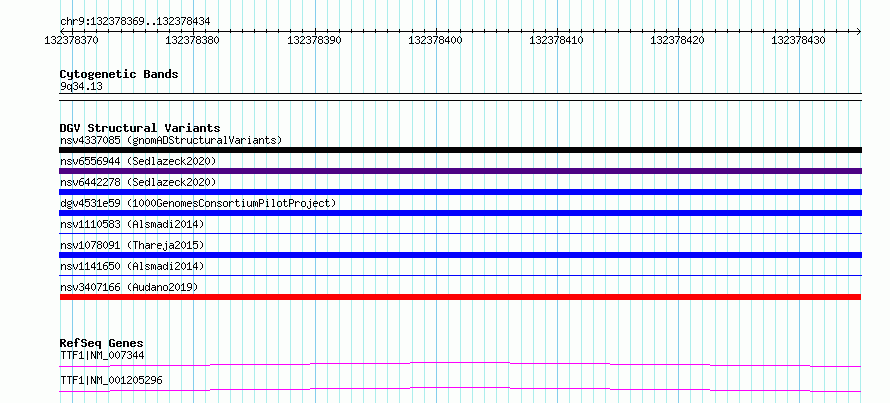
Task: Click ruler position 132378390
Action: point(314,40)
